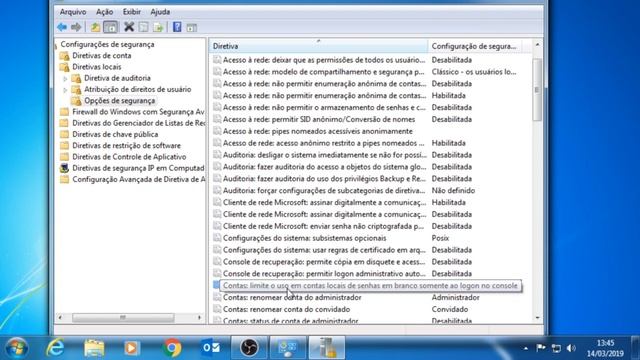This screenshot has height=360, width=640.
Task: Select 'Configurações do sistema: usar regras de certificado'
Action: 324,250
